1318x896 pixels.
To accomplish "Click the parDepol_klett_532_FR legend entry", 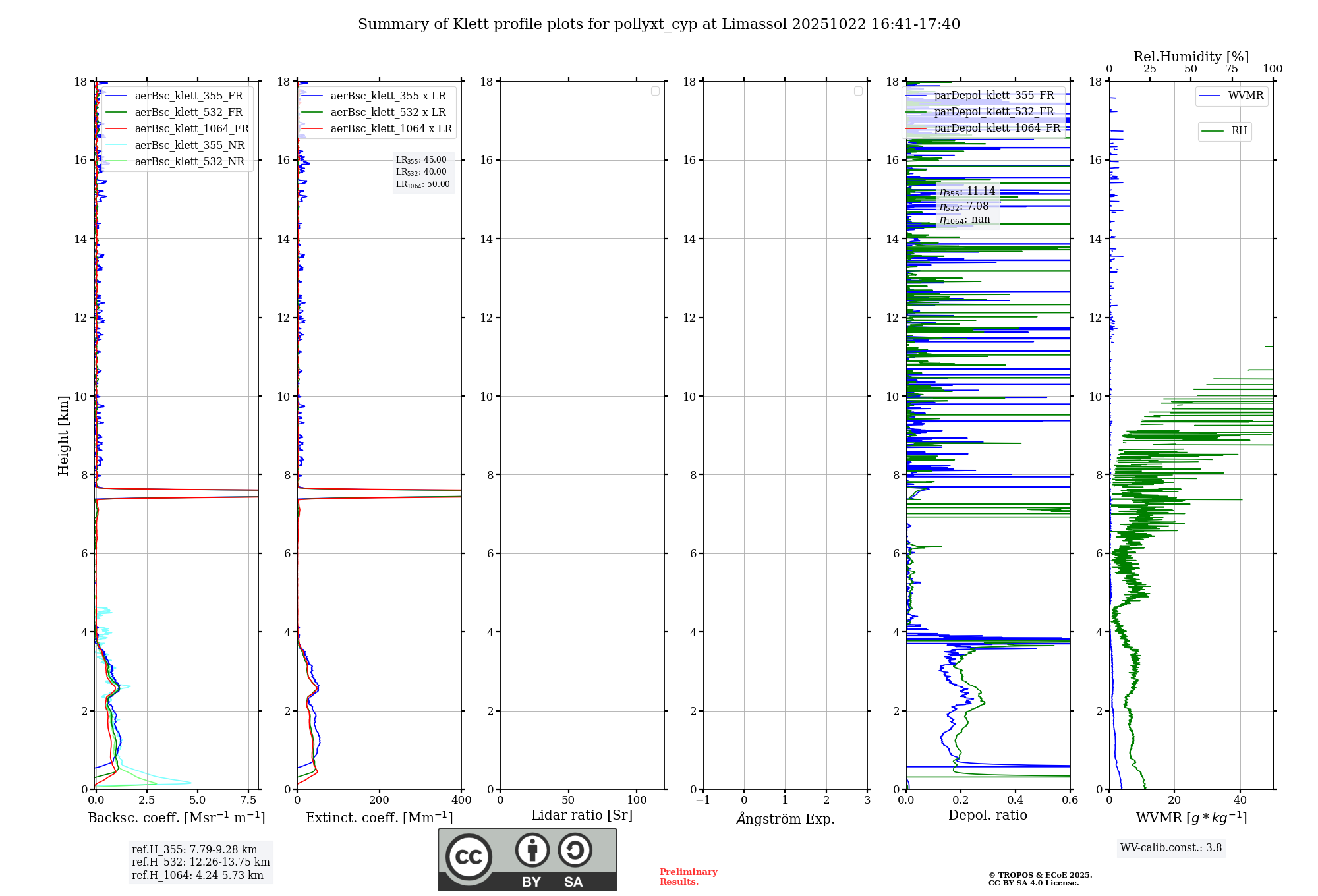I will (x=993, y=112).
